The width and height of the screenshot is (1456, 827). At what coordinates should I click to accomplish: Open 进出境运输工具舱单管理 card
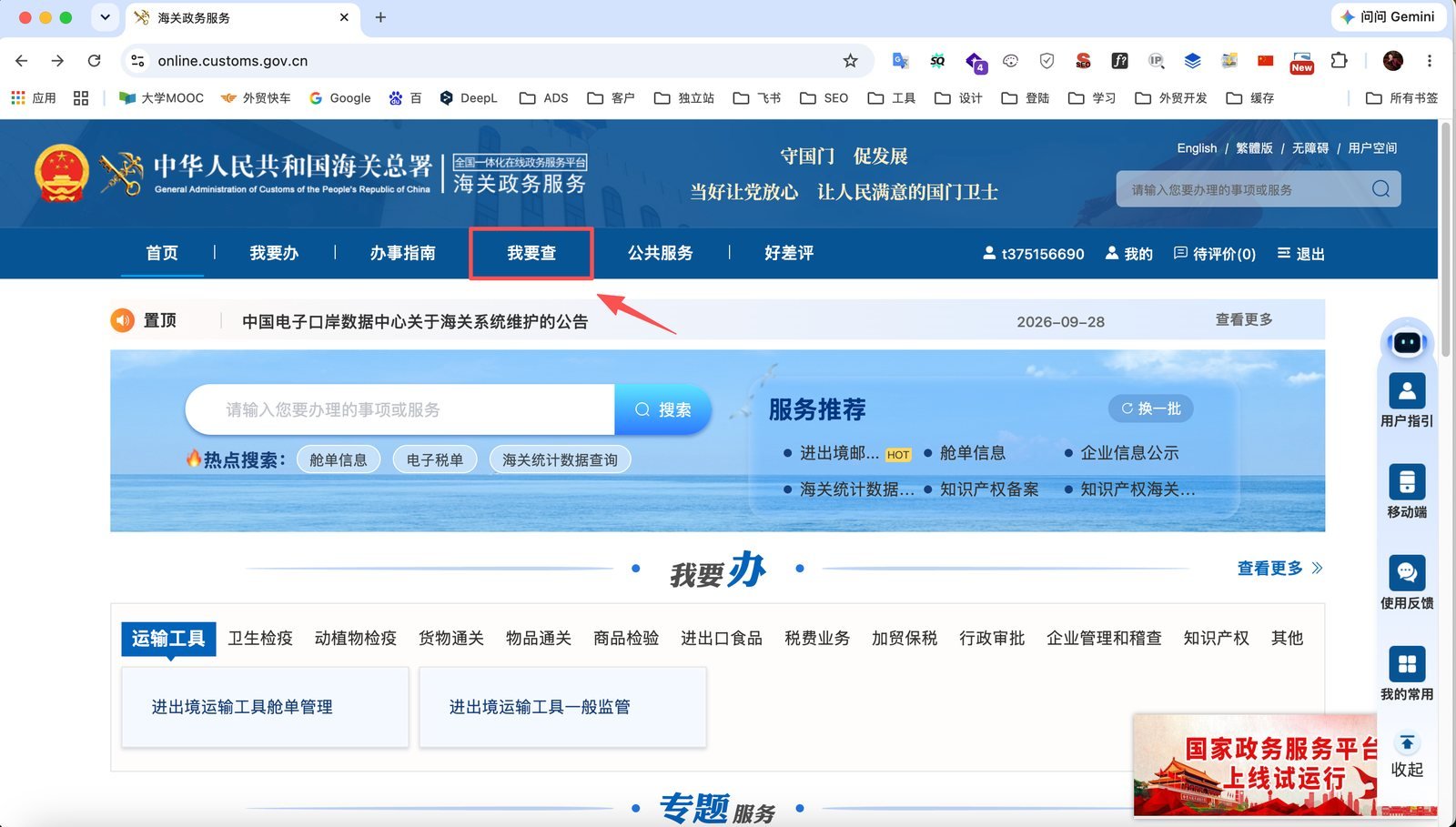(265, 707)
